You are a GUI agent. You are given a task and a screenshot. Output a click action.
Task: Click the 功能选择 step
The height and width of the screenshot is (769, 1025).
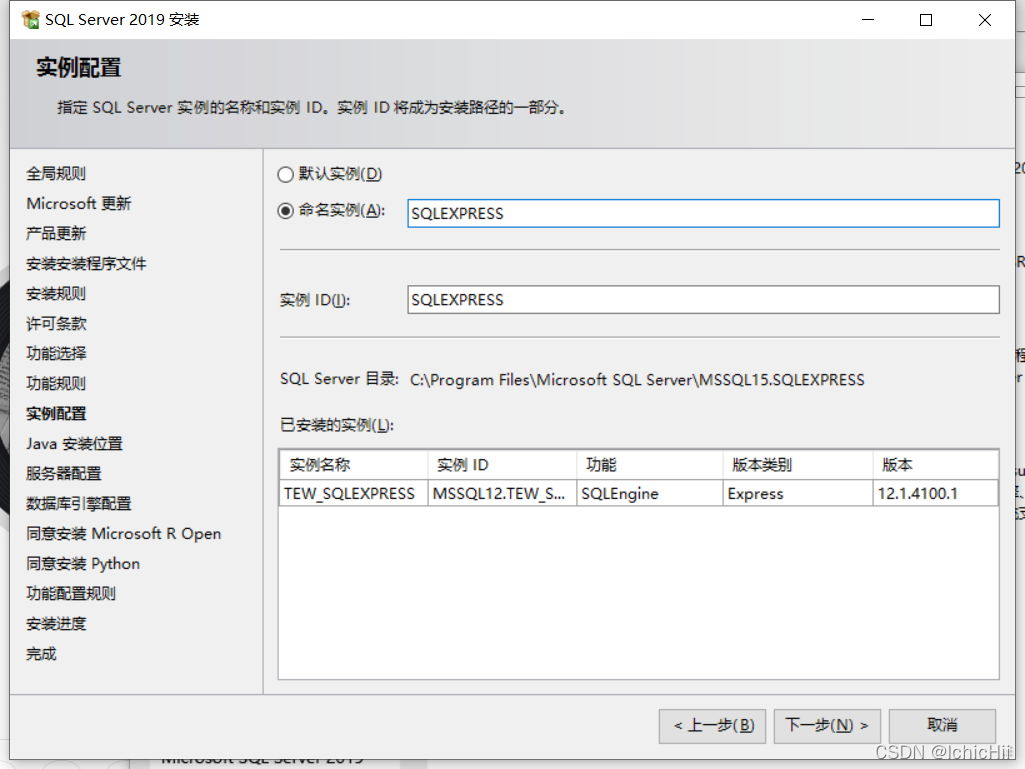56,354
